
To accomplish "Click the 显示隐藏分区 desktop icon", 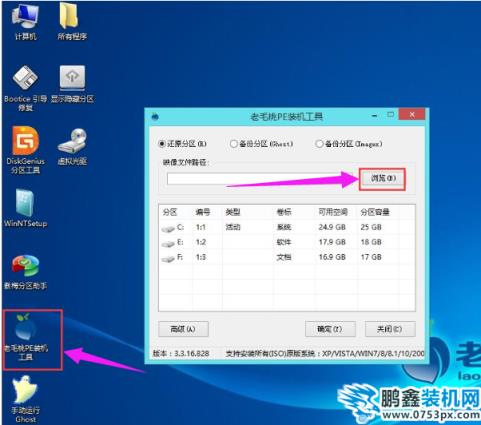I will pos(72,84).
